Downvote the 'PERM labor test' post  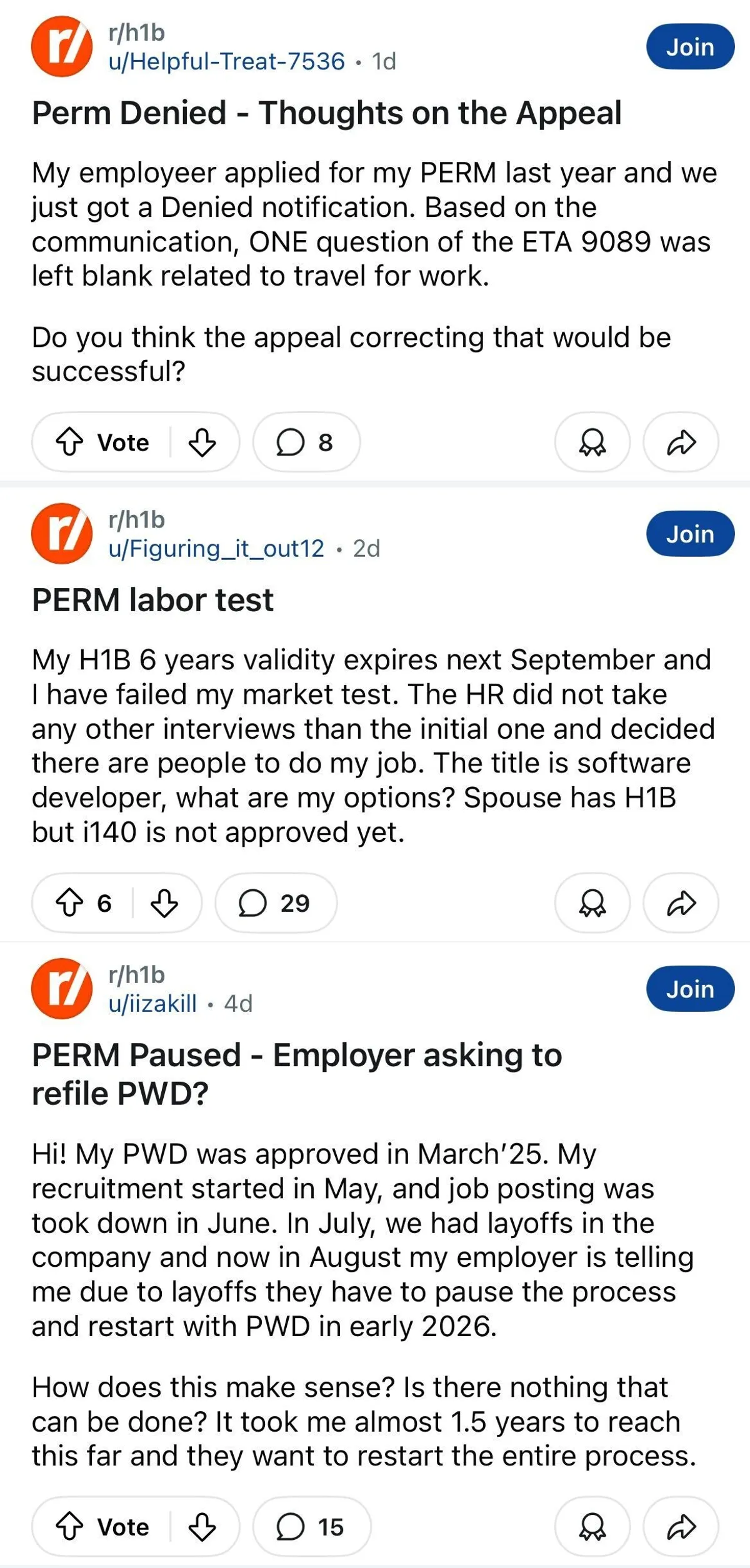pyautogui.click(x=164, y=902)
